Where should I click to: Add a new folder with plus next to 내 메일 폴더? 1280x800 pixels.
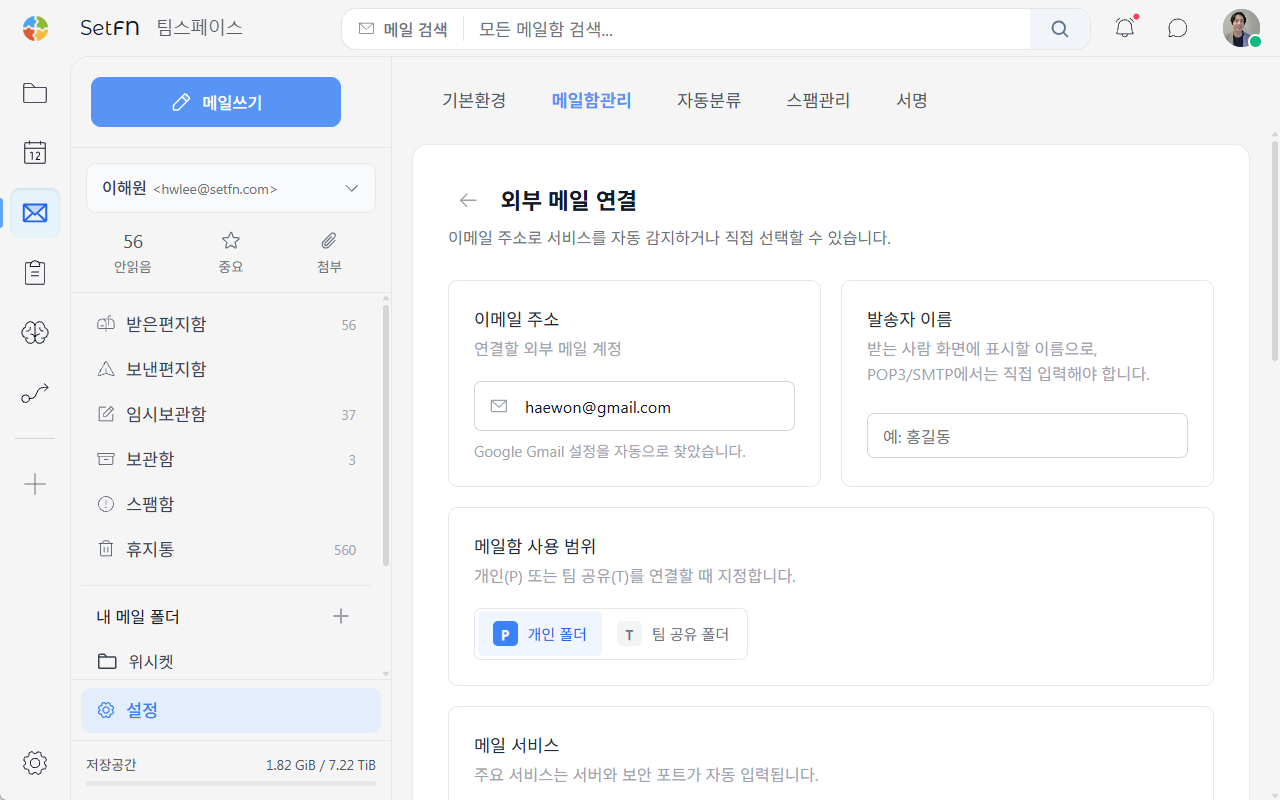pos(341,616)
